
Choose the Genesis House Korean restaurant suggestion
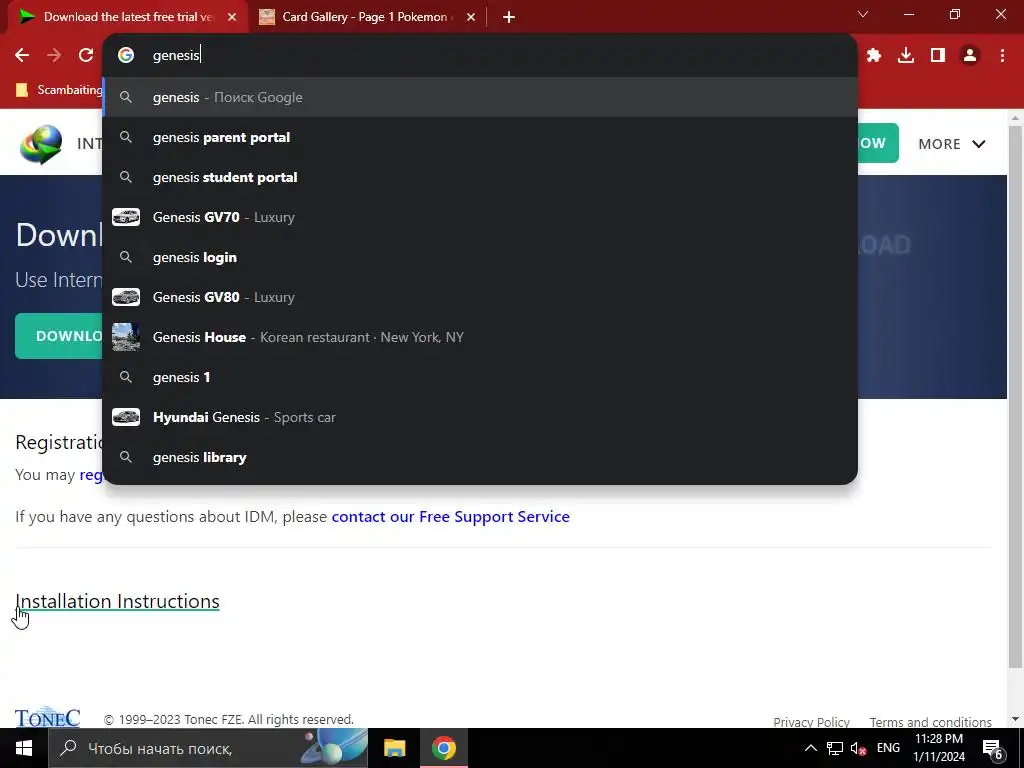tap(480, 337)
